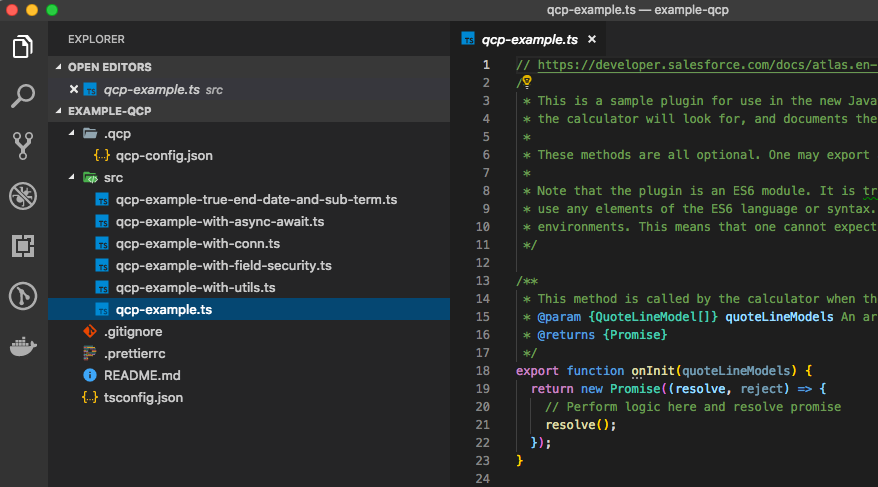The width and height of the screenshot is (878, 487).
Task: Open the Explorer view in activity bar
Action: tap(22, 46)
